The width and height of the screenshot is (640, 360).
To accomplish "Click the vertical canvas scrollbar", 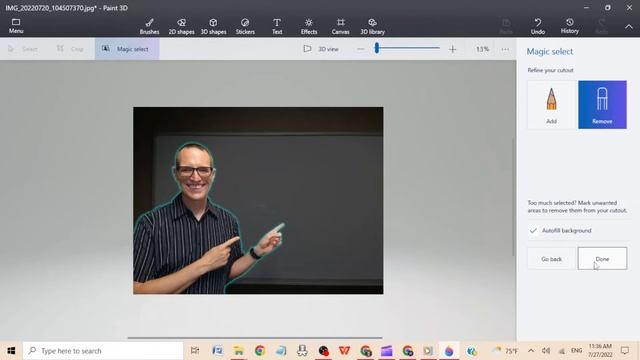I will click(513, 197).
